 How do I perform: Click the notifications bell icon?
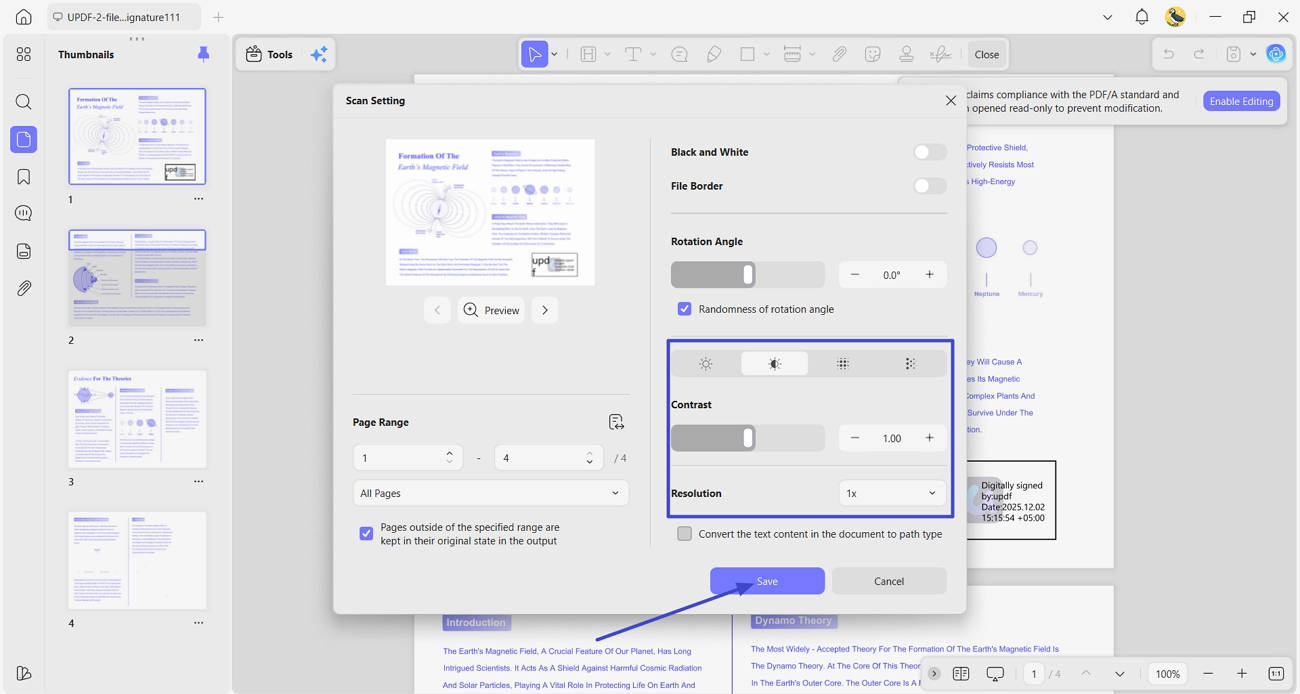pyautogui.click(x=1141, y=17)
